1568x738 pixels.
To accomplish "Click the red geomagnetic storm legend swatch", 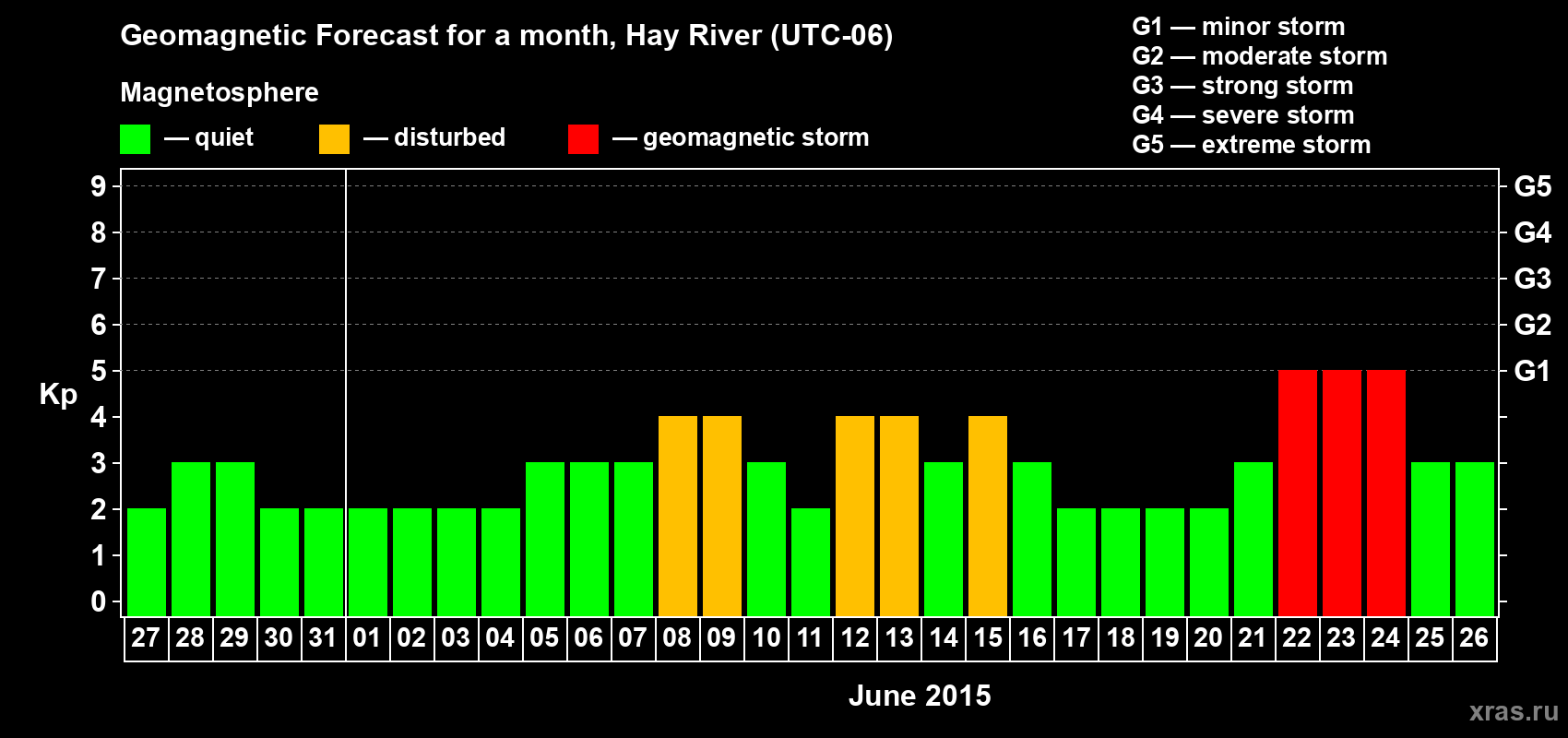I will point(583,139).
